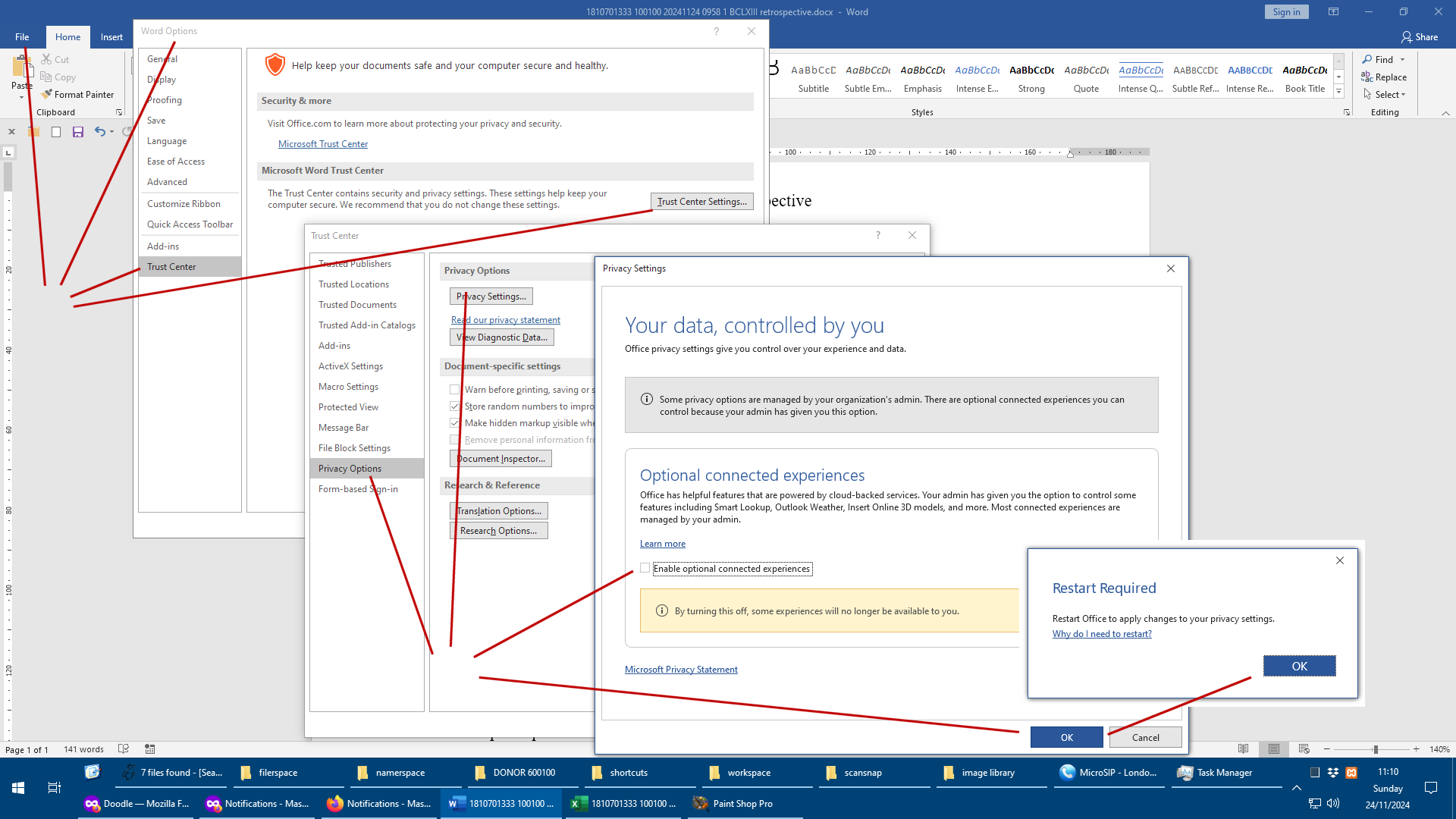The image size is (1456, 819).
Task: Open Trust Center Settings button
Action: click(x=702, y=202)
